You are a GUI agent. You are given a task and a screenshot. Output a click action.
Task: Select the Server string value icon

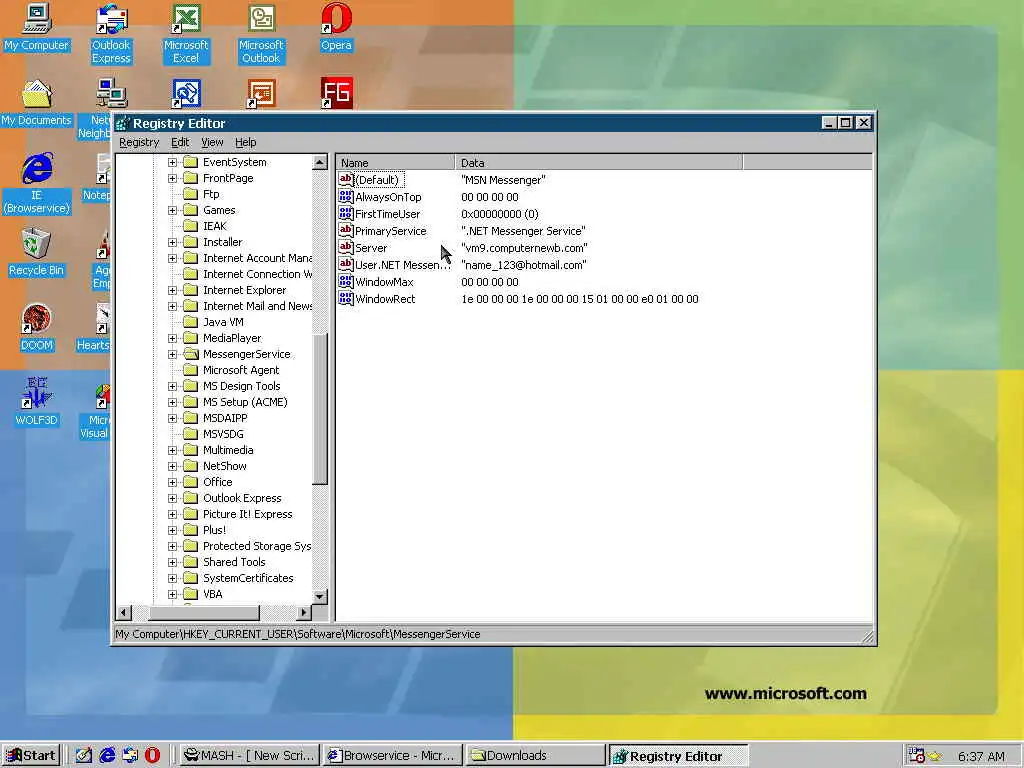pyautogui.click(x=345, y=248)
